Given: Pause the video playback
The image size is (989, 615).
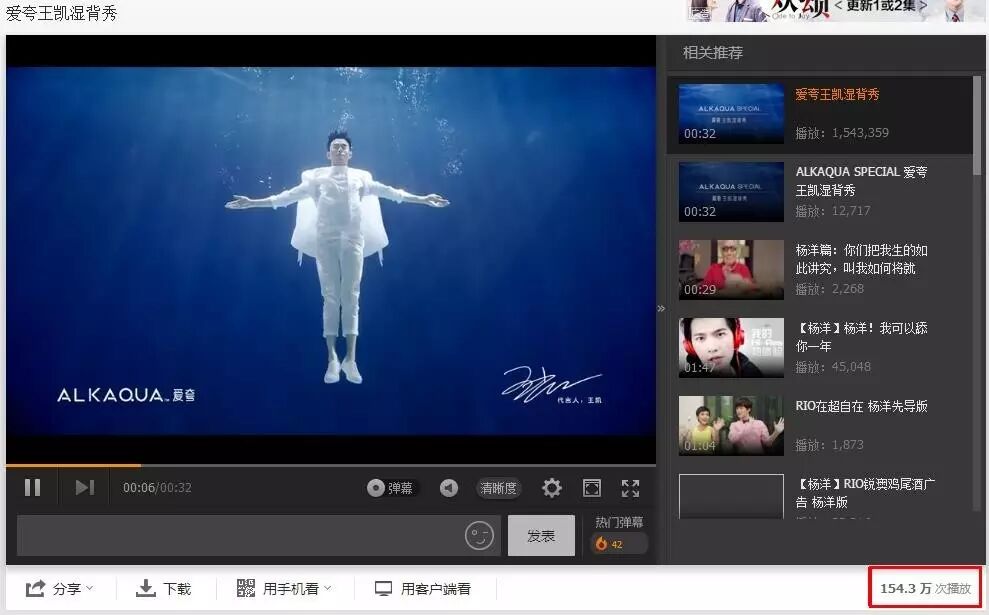Looking at the screenshot, I should pyautogui.click(x=32, y=488).
